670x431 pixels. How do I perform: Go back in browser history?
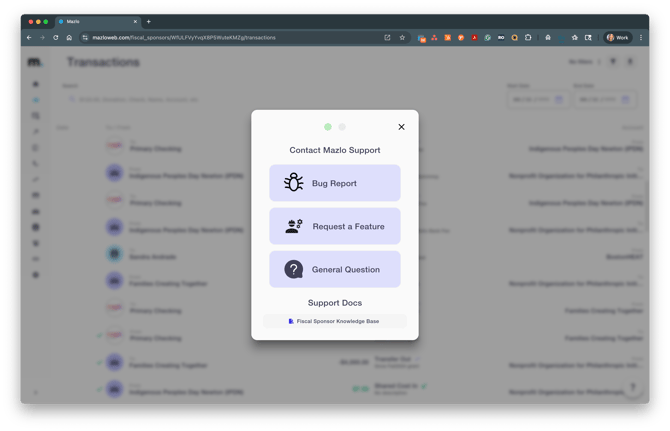click(29, 38)
